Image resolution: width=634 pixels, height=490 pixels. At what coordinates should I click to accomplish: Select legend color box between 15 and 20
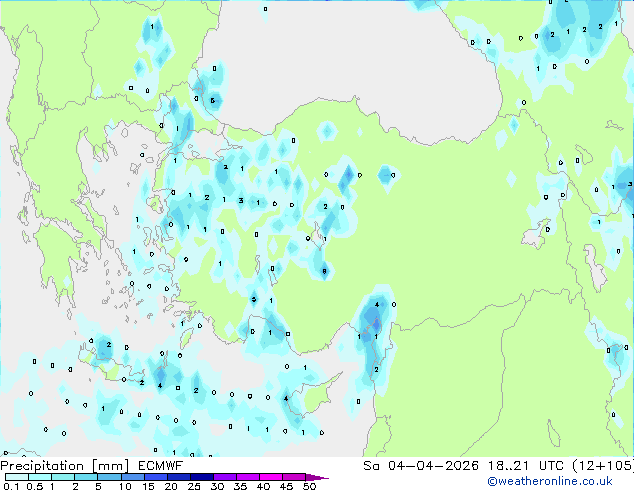(155, 477)
